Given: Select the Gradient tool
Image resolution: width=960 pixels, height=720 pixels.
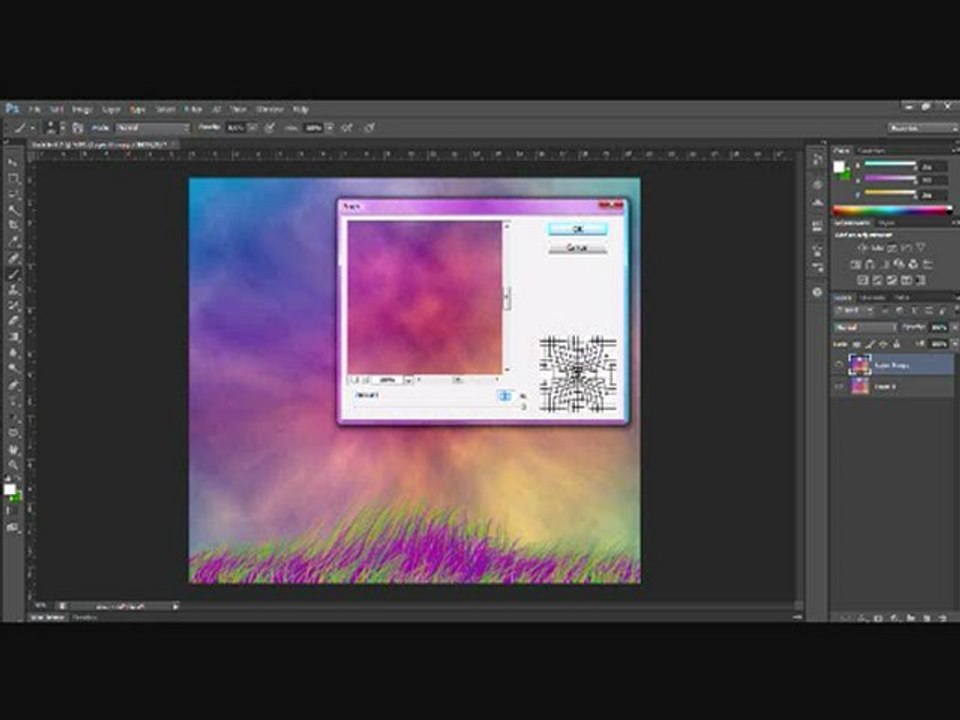Looking at the screenshot, I should point(13,337).
